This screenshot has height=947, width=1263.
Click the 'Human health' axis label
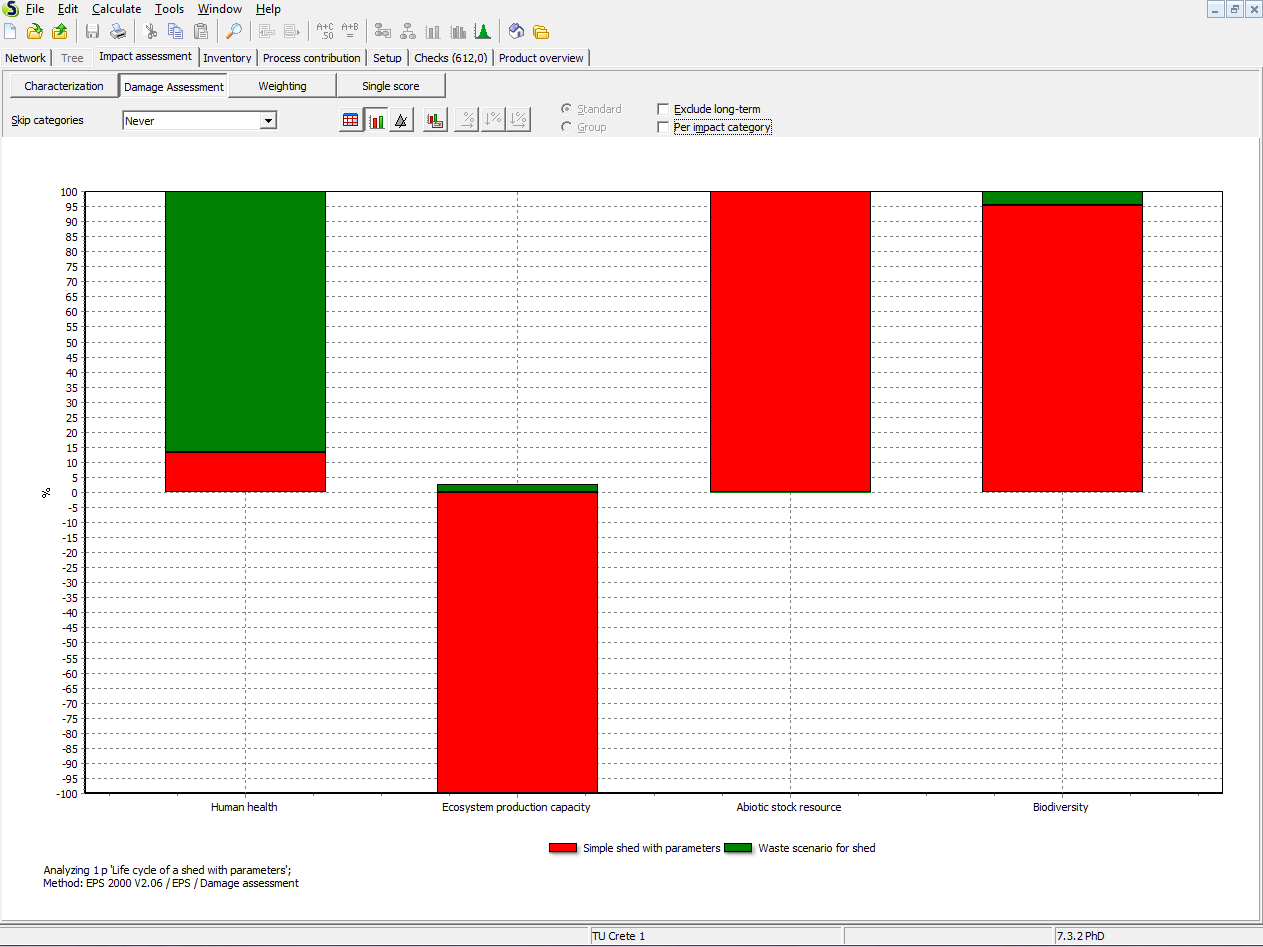[x=244, y=807]
